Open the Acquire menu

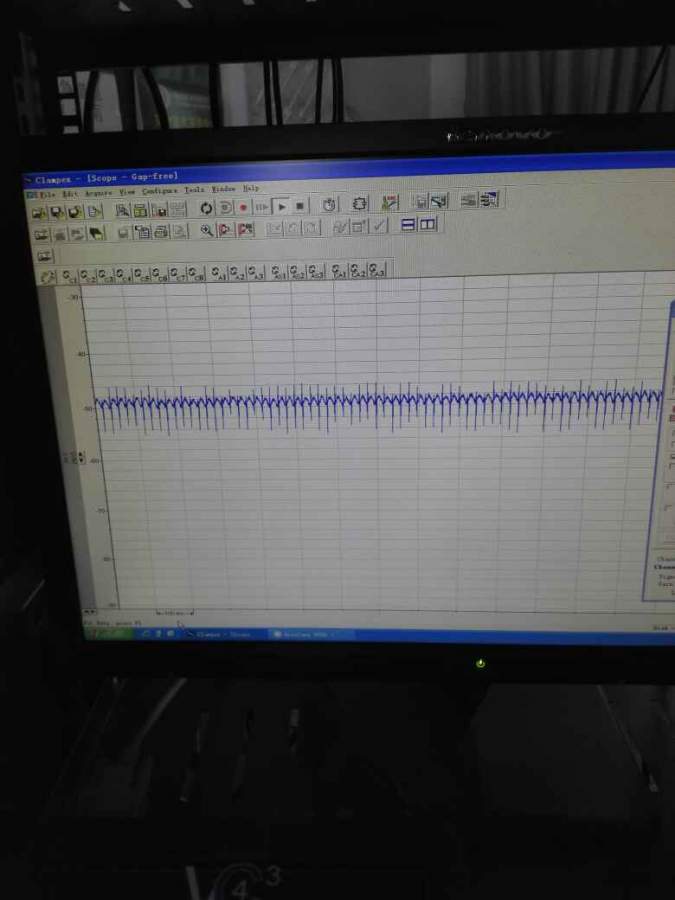click(98, 193)
